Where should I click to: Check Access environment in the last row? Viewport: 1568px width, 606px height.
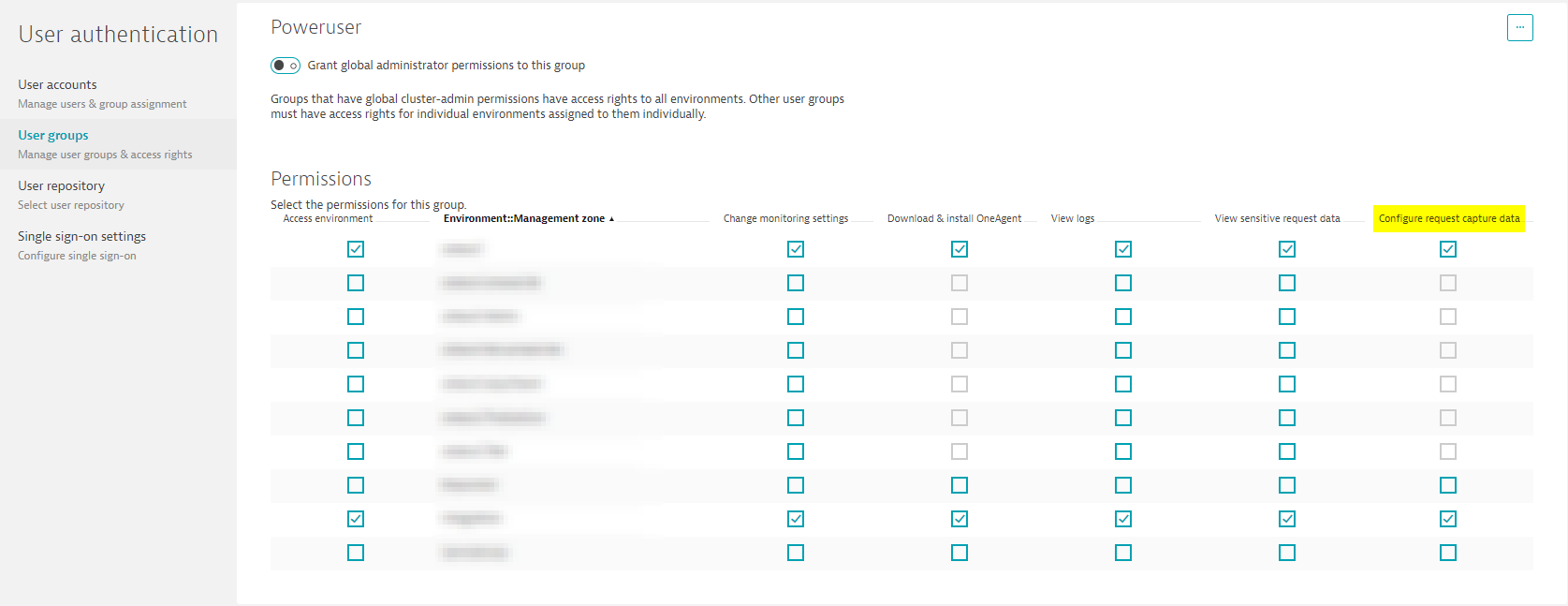(356, 553)
